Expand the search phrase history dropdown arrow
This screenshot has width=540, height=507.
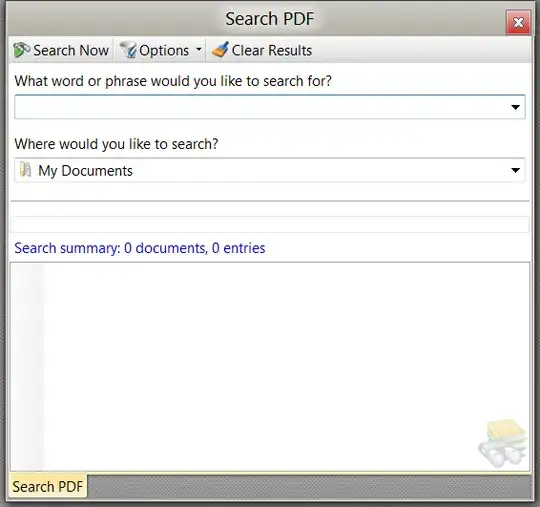(515, 107)
